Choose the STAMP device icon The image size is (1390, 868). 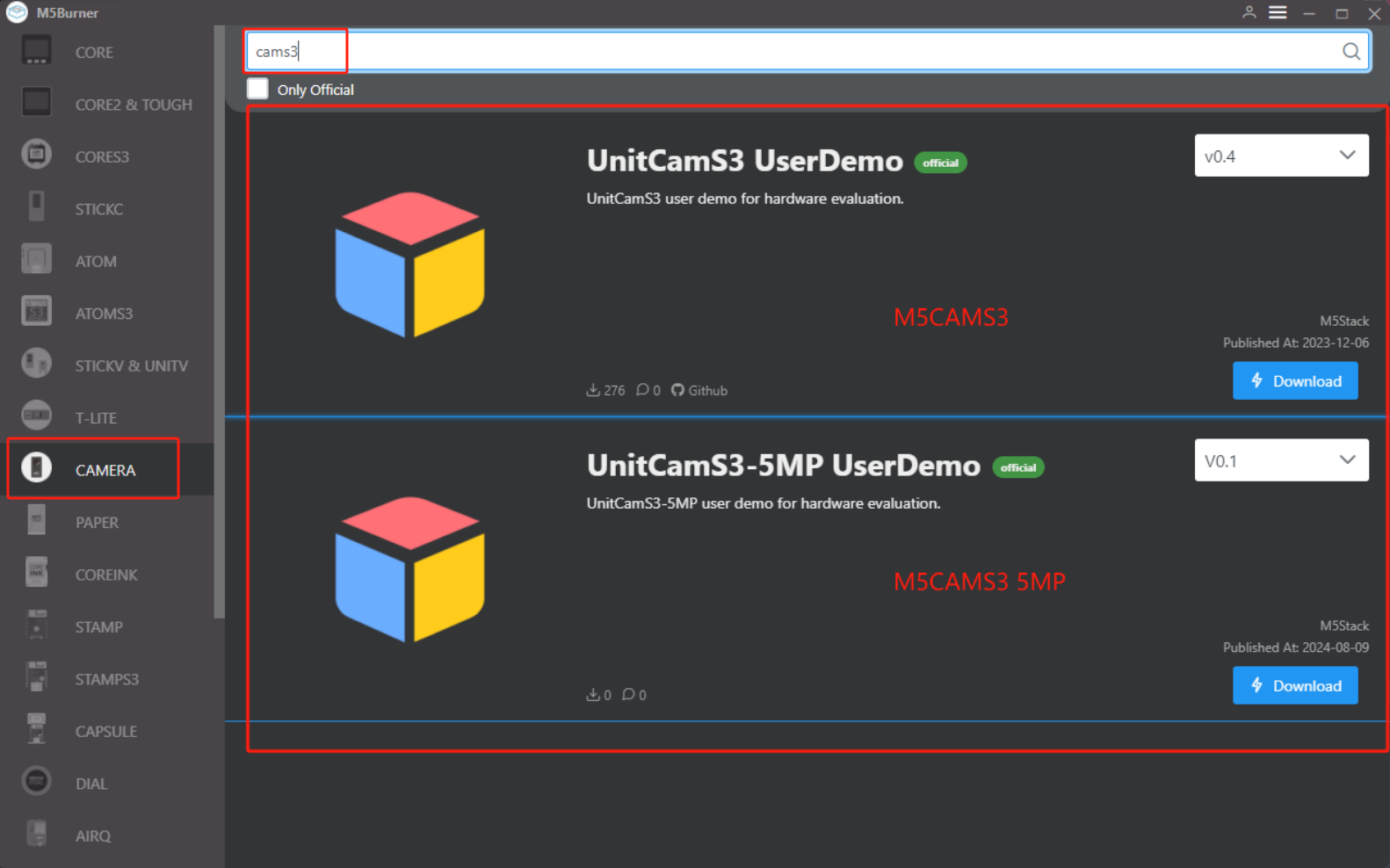coord(36,625)
